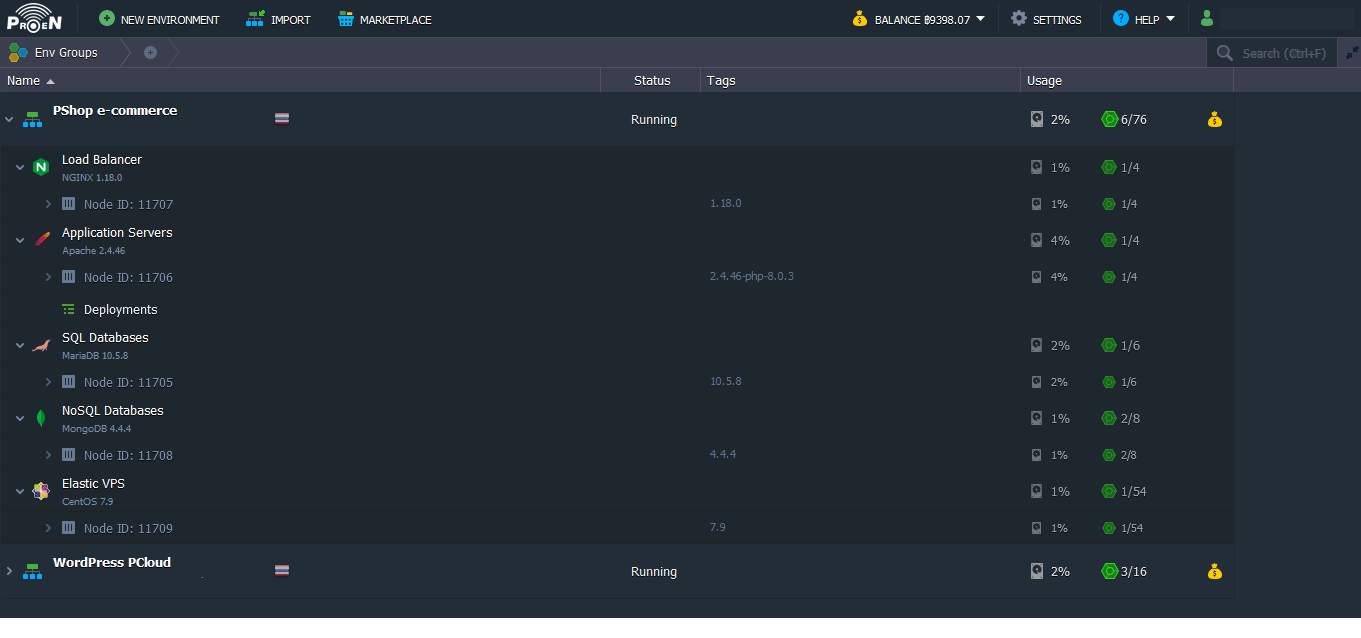Collapse the Elastic VPS layer
The image size is (1361, 638).
tap(20, 491)
